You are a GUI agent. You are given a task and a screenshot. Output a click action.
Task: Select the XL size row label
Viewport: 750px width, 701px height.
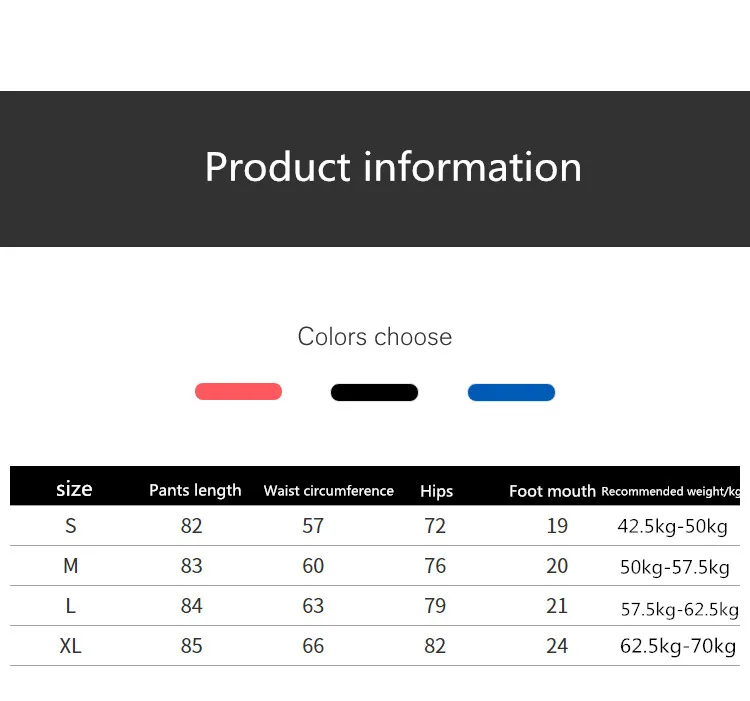70,646
